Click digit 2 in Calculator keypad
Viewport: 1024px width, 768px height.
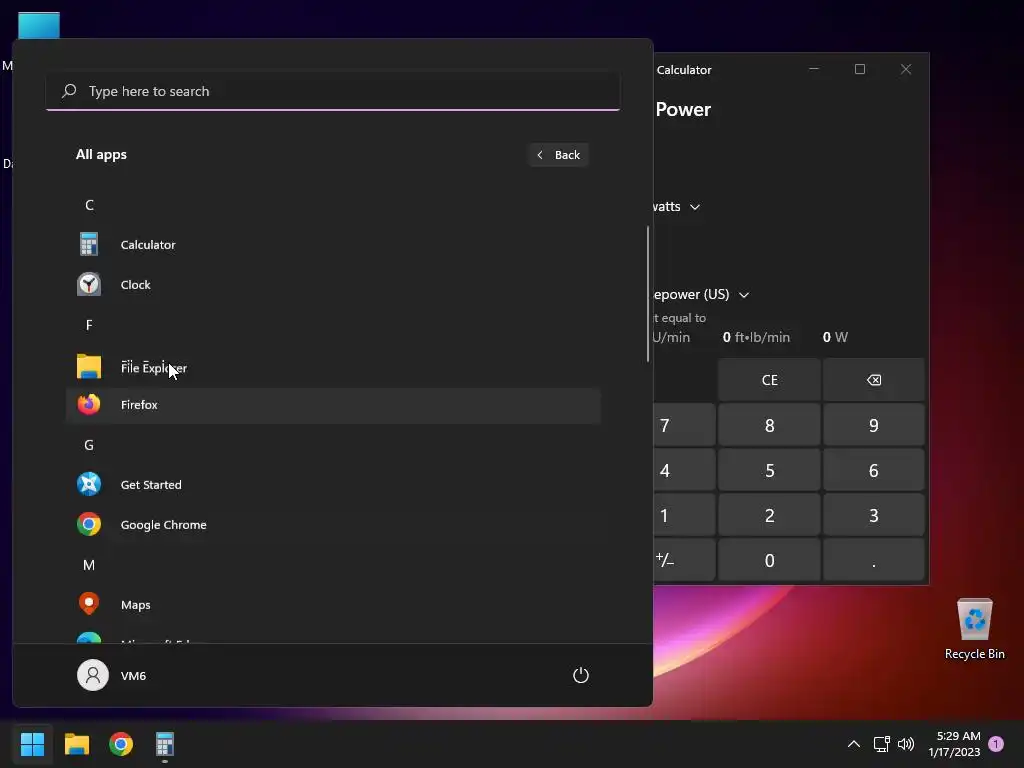click(769, 515)
